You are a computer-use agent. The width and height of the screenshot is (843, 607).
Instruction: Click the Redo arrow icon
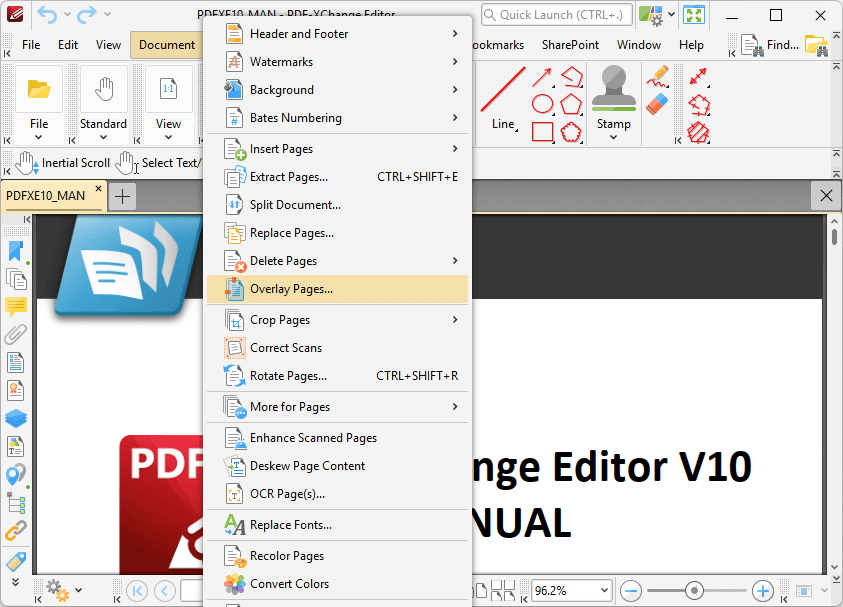tap(87, 15)
